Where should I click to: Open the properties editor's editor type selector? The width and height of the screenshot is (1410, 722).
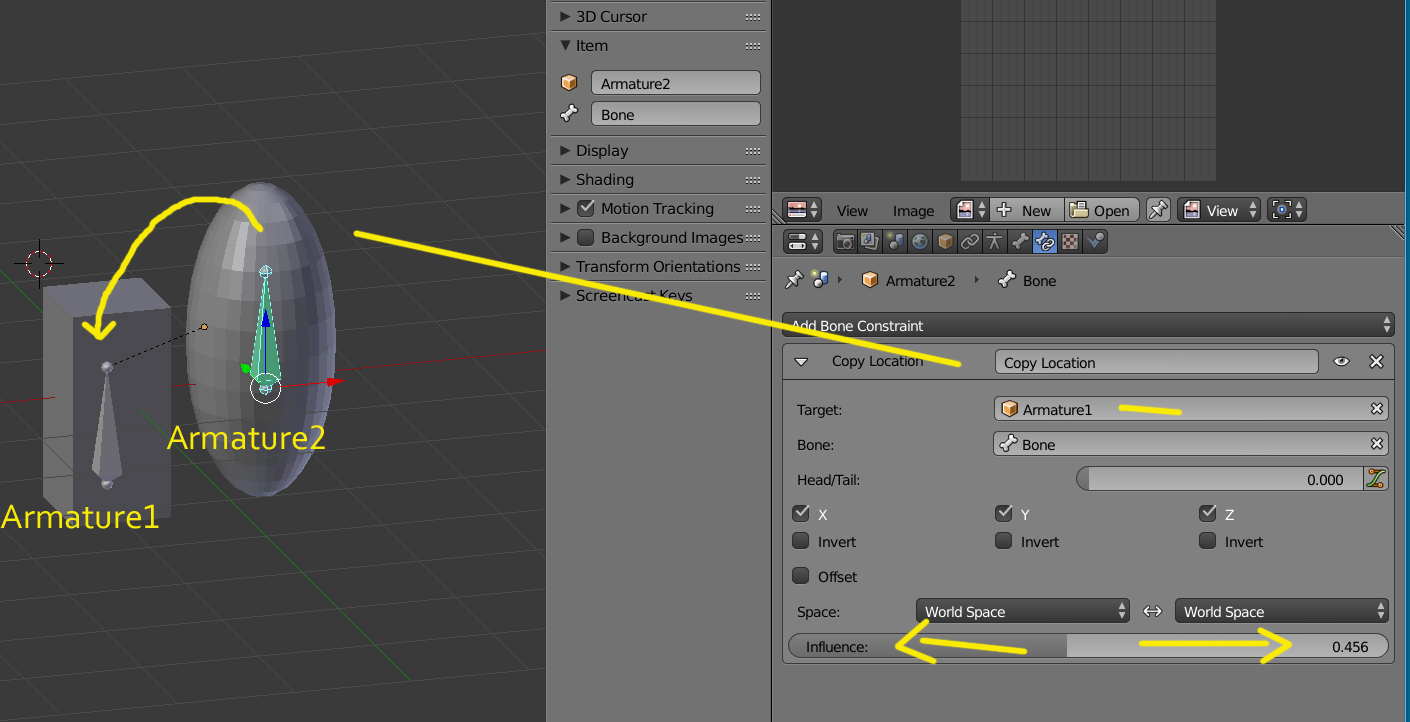coord(802,241)
